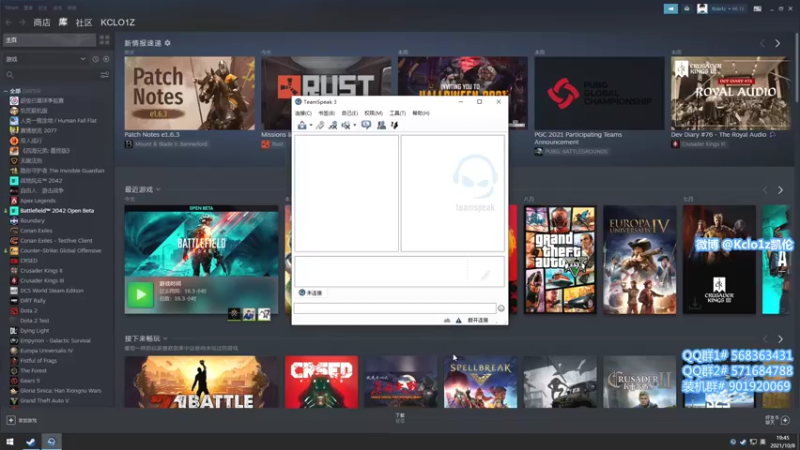Open the 帮助(H) menu in TeamSpeak
The height and width of the screenshot is (450, 800).
coord(421,113)
